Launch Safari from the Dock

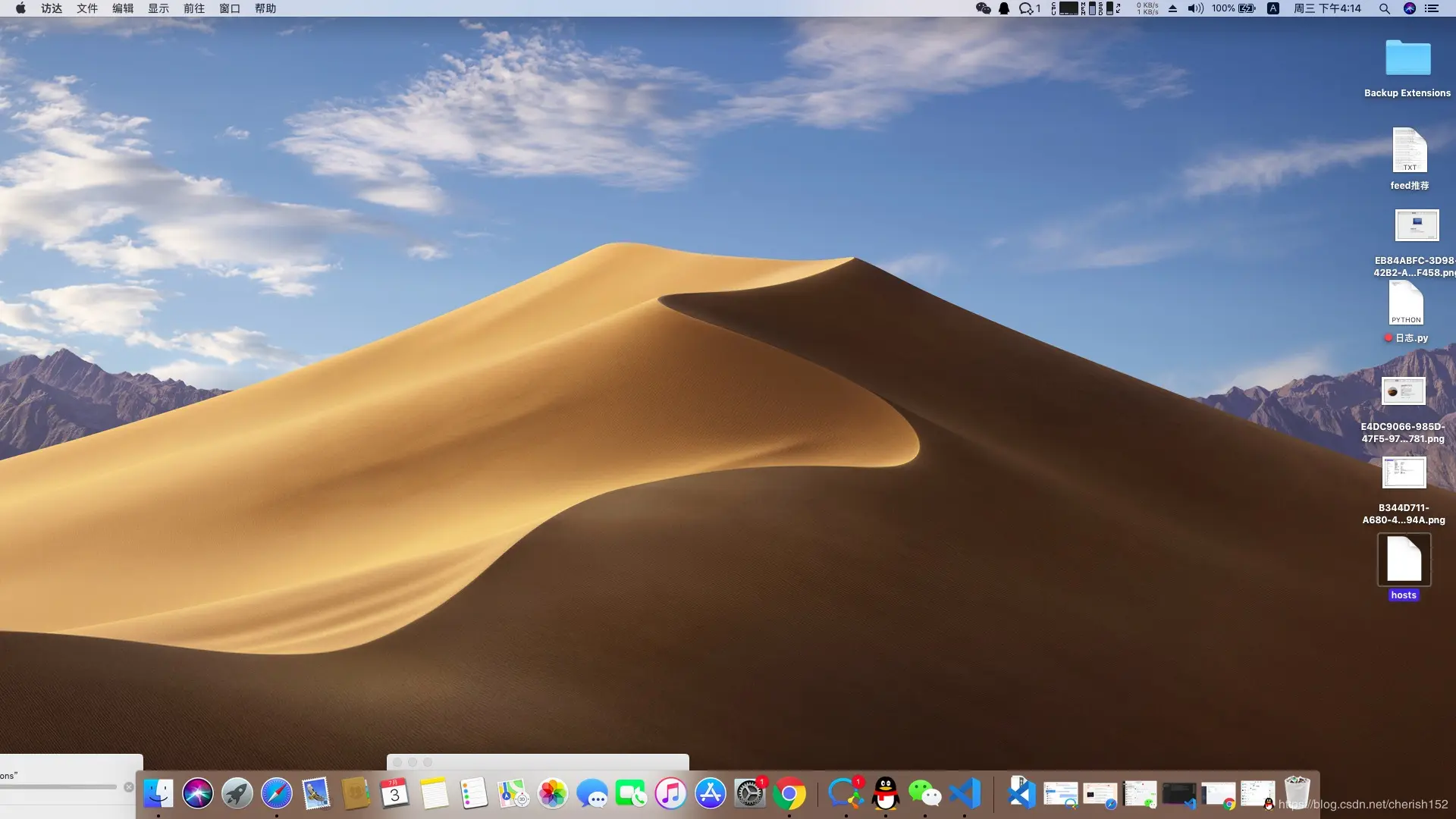(x=277, y=794)
